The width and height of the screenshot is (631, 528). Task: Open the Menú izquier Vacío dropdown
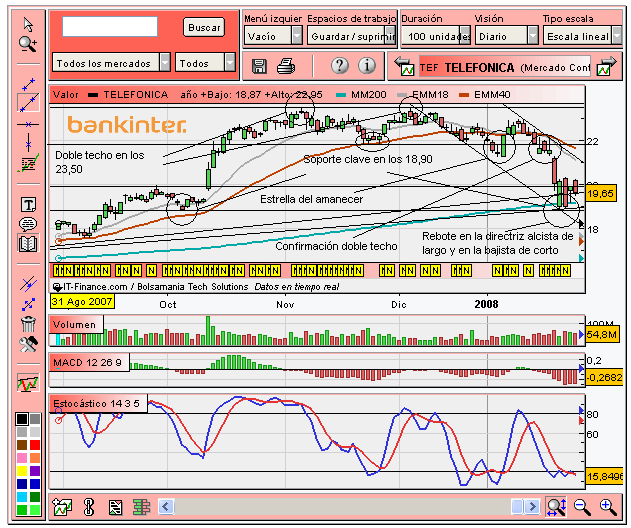tap(273, 36)
